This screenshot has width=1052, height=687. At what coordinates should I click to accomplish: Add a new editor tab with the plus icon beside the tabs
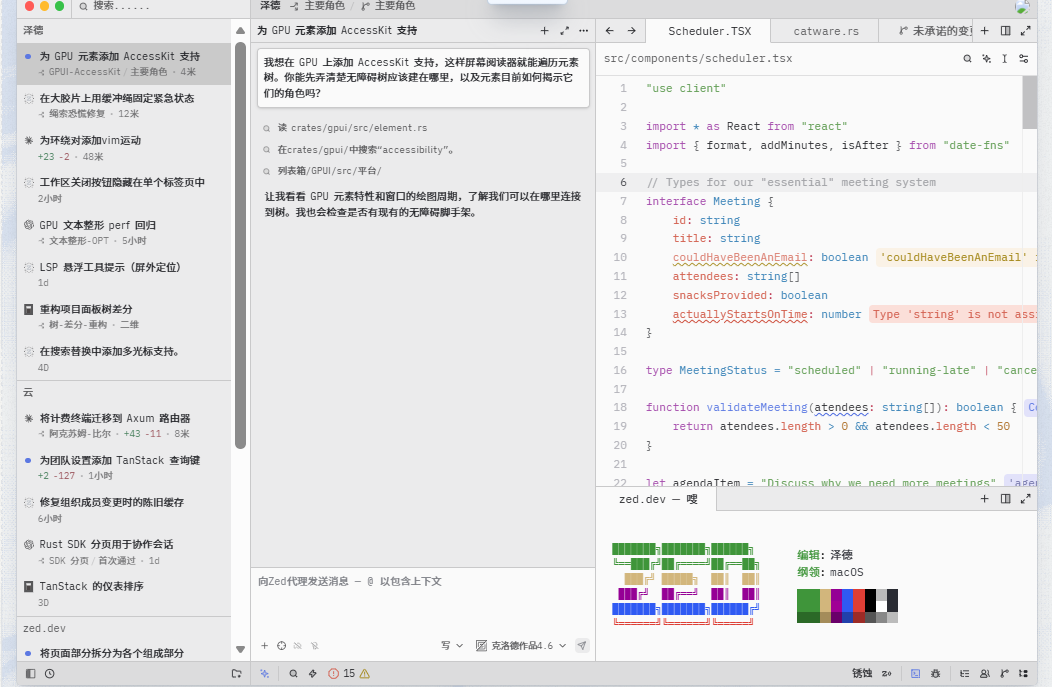tap(984, 31)
